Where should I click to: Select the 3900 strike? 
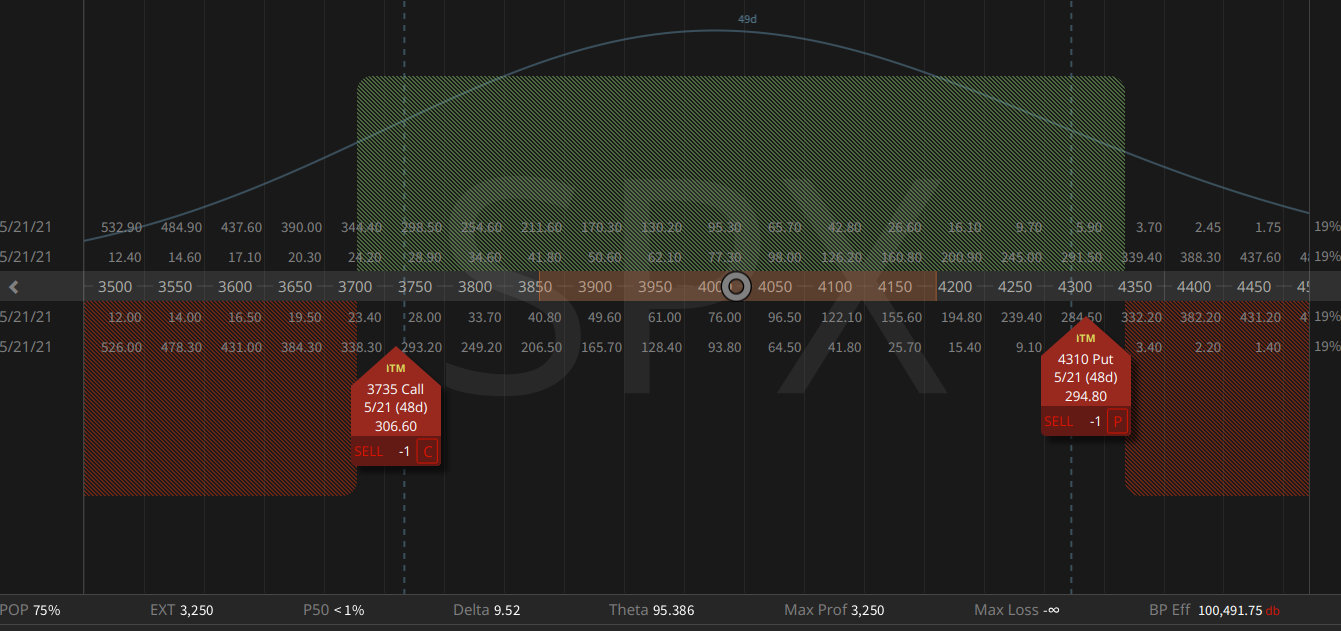click(595, 287)
